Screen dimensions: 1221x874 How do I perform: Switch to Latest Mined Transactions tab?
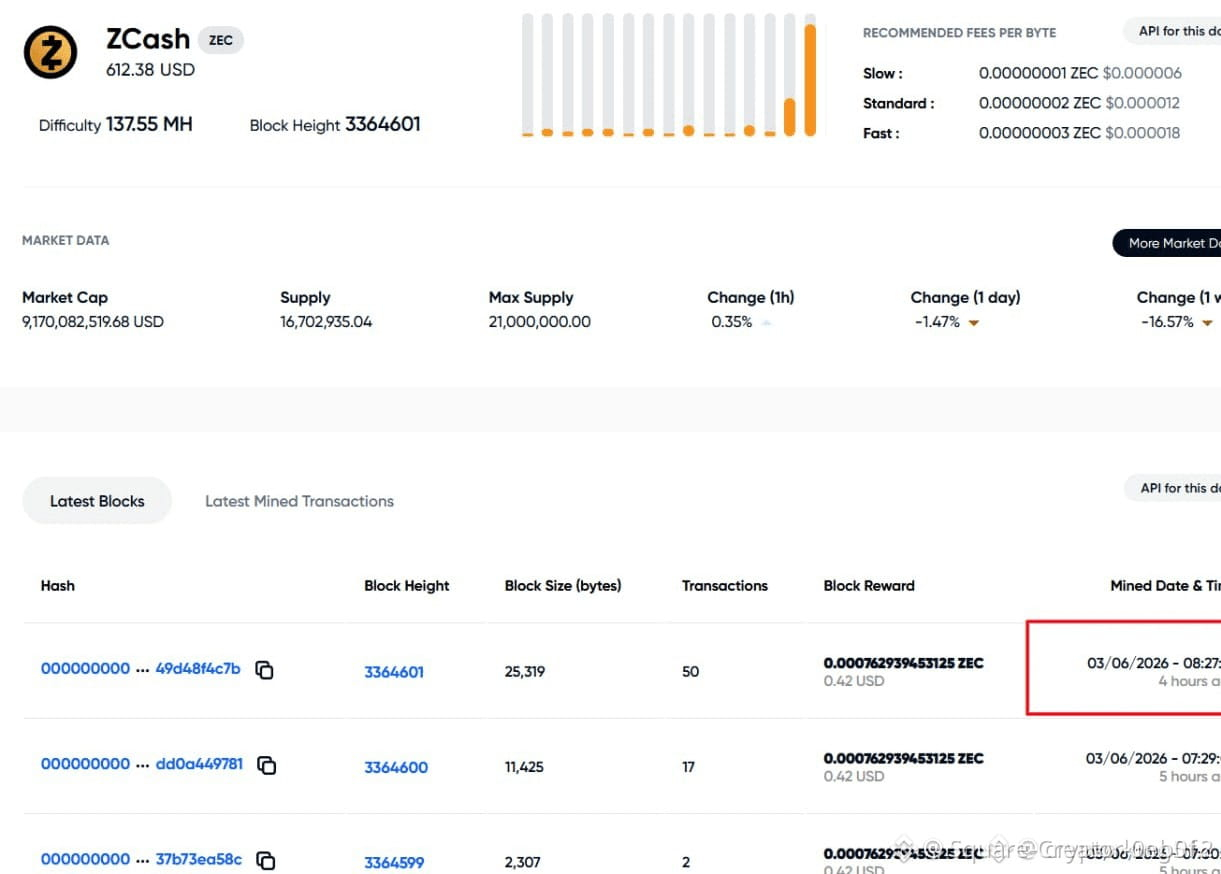coord(299,501)
